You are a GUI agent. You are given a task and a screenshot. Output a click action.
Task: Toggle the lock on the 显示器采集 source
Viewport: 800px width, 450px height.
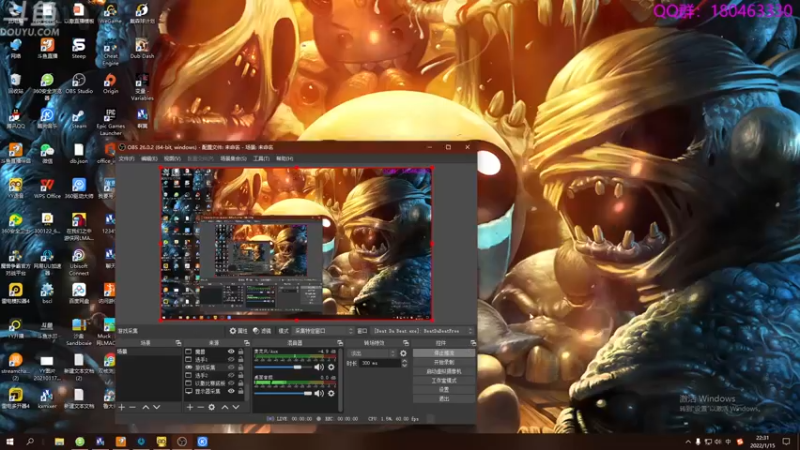click(241, 391)
